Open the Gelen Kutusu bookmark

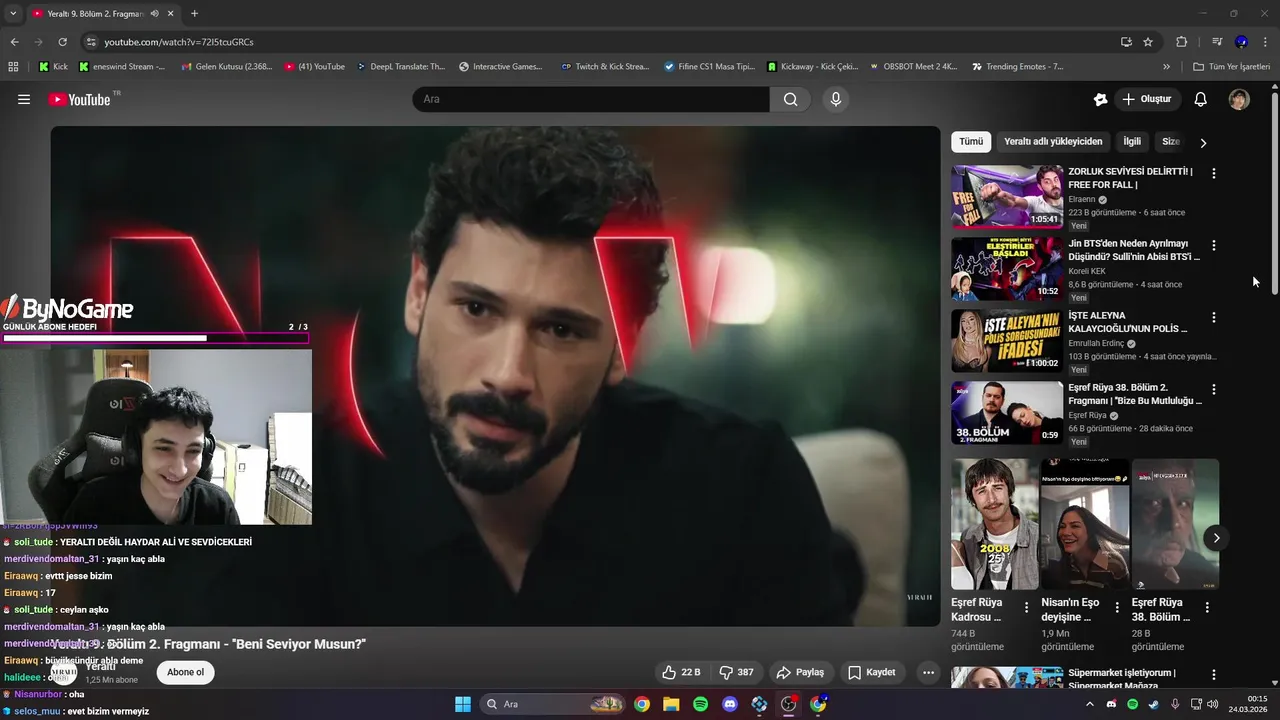click(x=227, y=67)
